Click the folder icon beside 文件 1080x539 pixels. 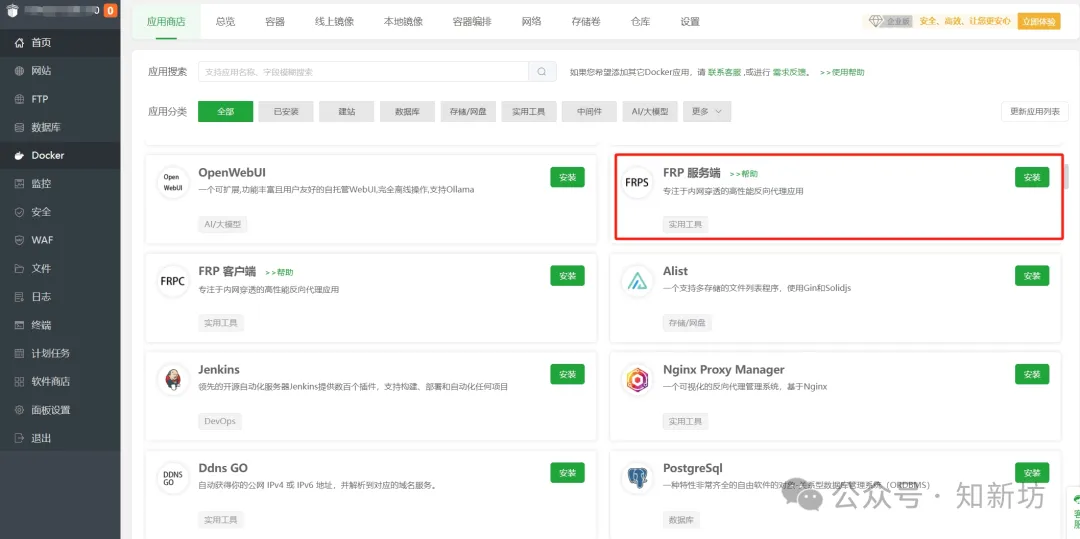tap(19, 268)
